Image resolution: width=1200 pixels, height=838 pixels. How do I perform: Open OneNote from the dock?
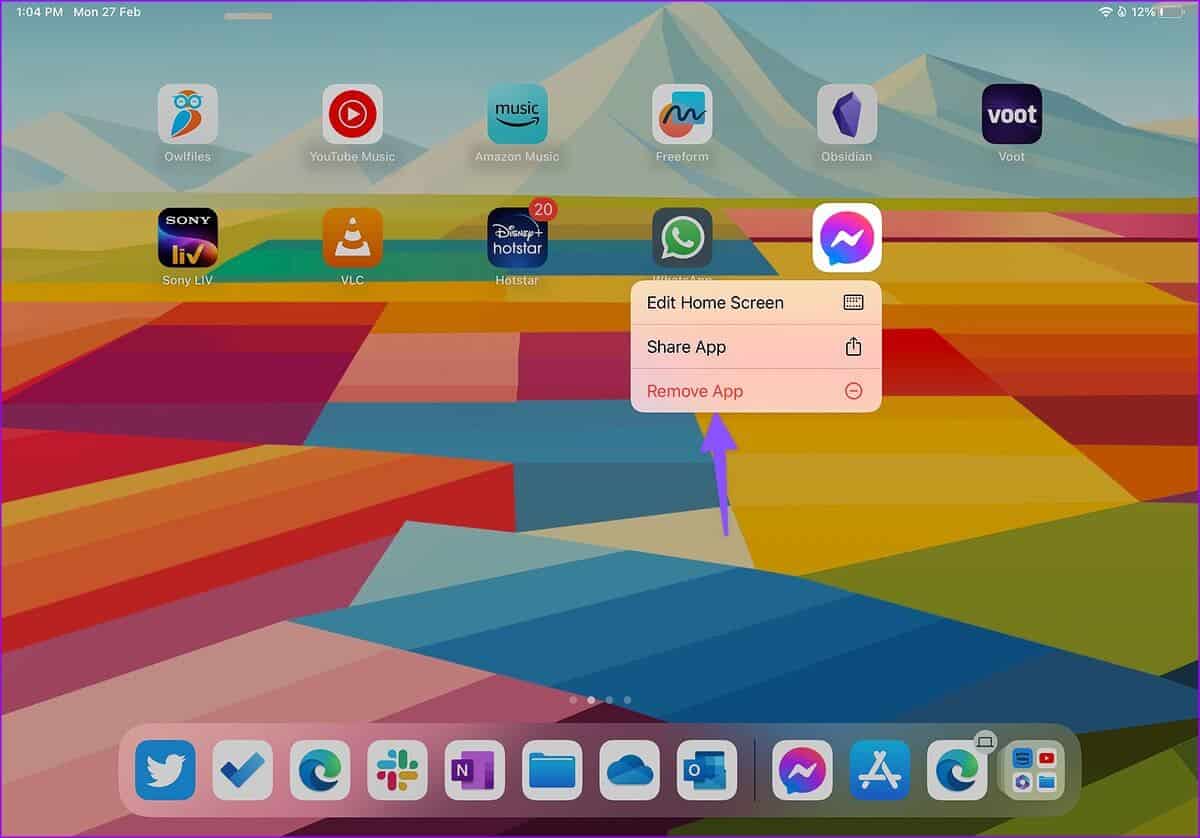click(x=475, y=770)
